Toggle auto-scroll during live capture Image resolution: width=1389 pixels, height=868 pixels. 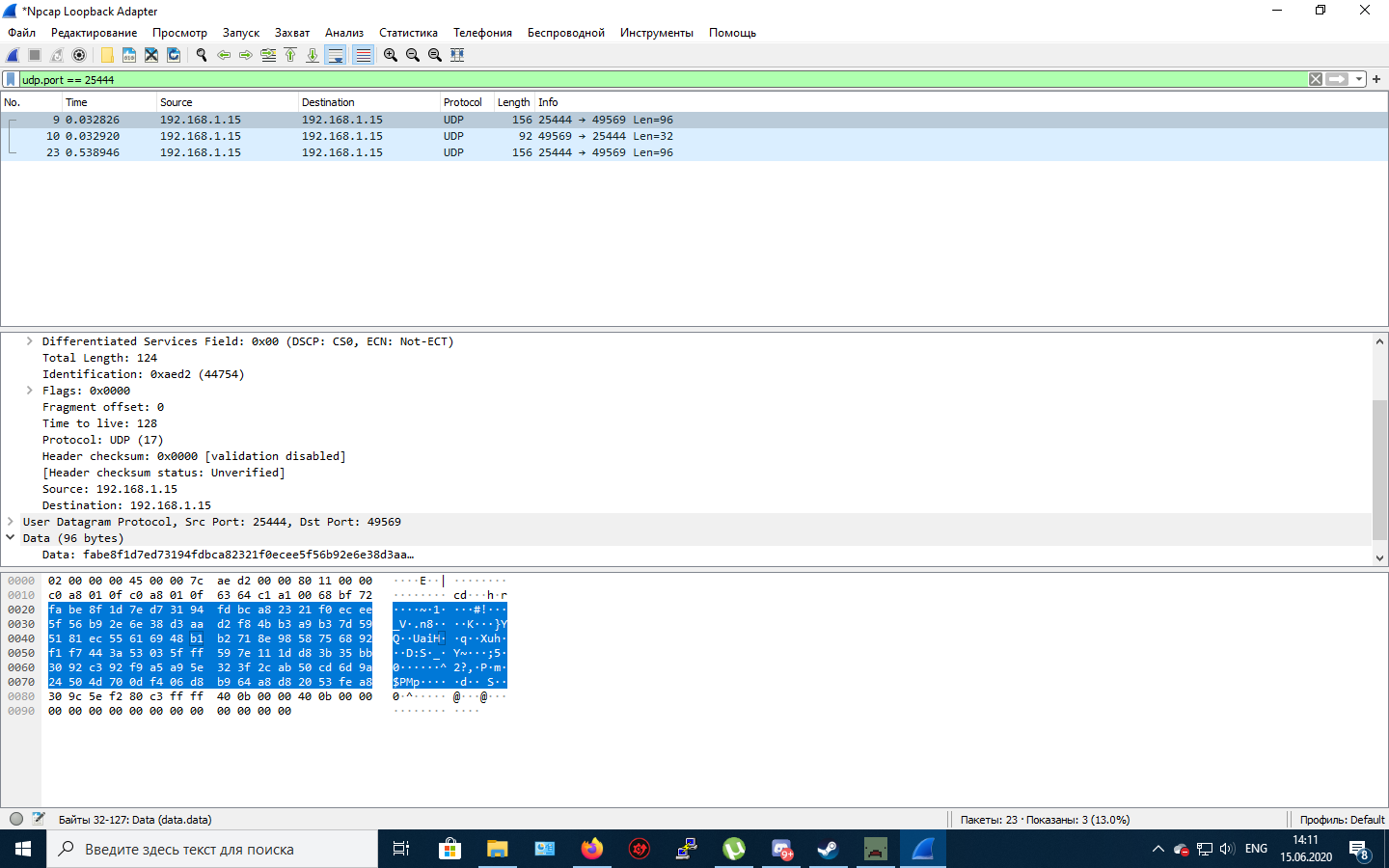click(336, 55)
